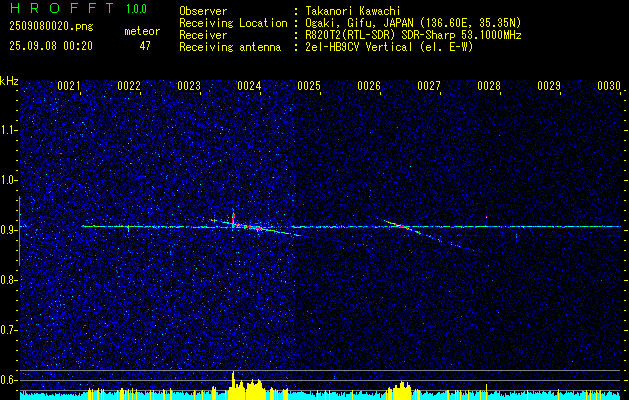The image size is (629, 400).
Task: Click time marker 0026
Action: pyautogui.click(x=369, y=86)
